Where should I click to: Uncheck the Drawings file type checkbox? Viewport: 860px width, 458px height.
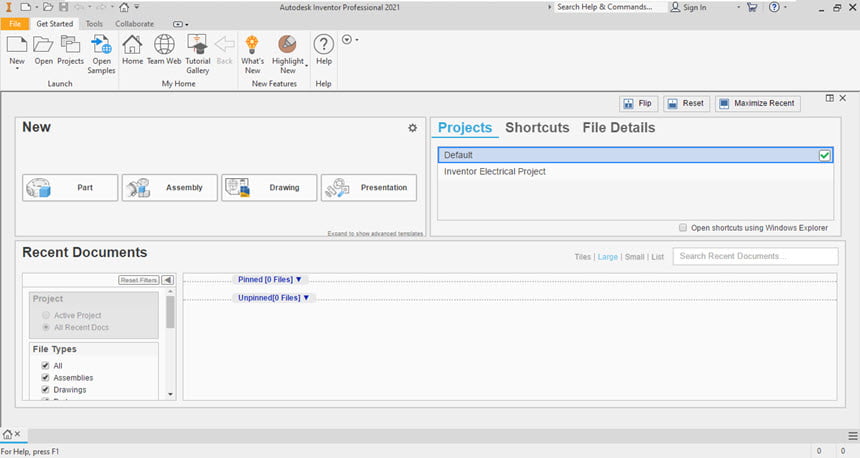46,390
